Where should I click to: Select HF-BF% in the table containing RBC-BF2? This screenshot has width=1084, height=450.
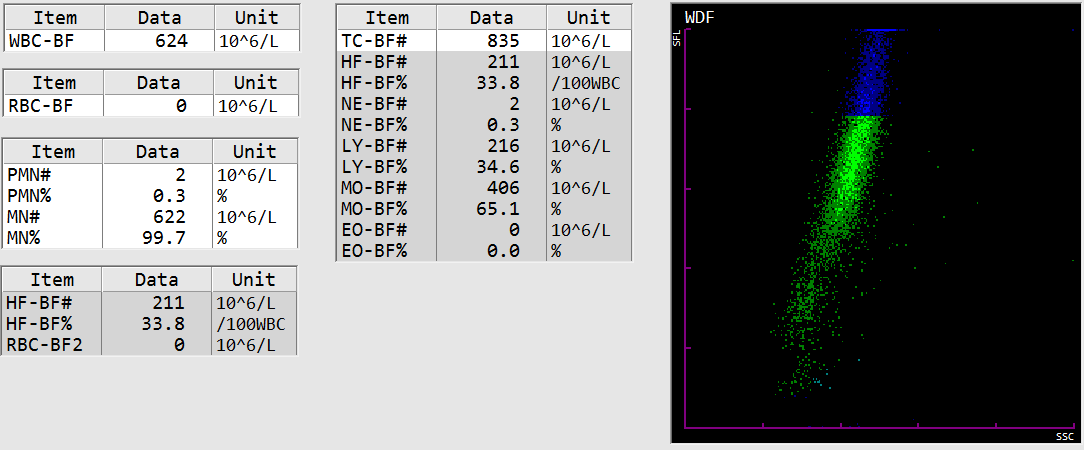39,324
